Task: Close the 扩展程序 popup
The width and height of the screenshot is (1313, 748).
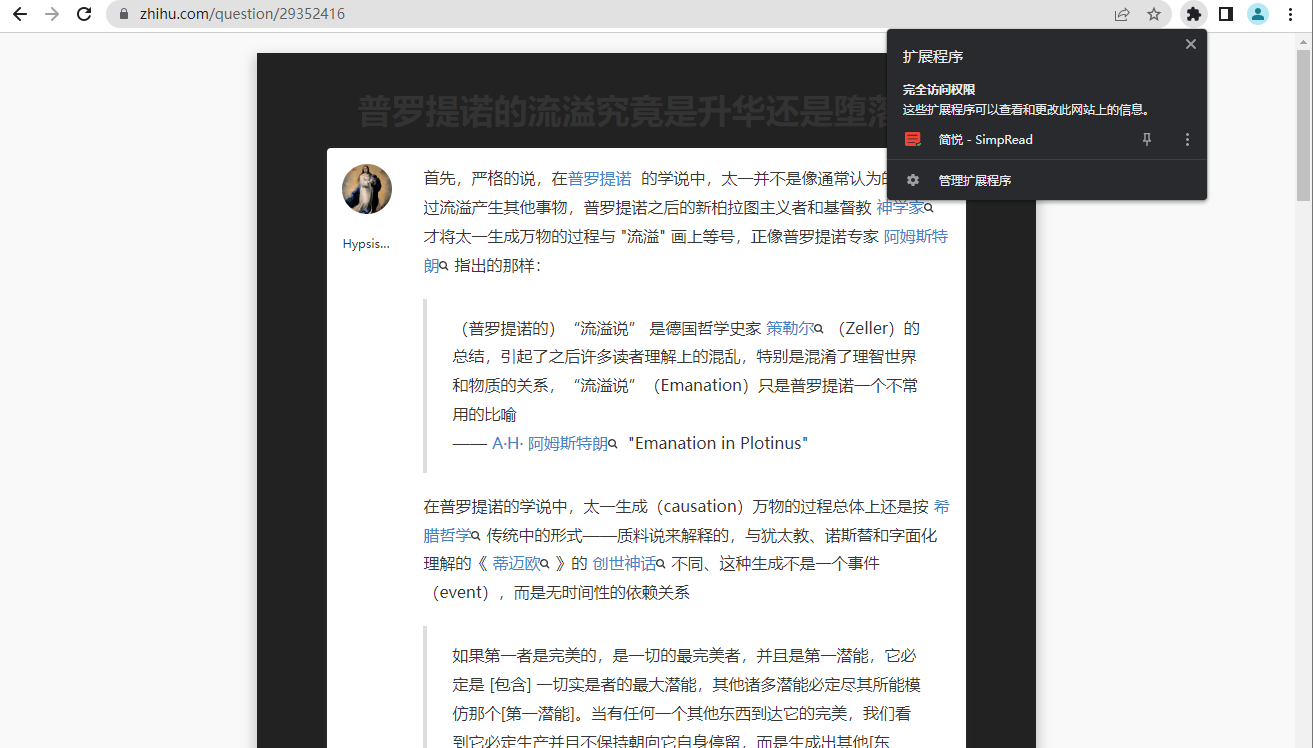Action: point(1190,44)
